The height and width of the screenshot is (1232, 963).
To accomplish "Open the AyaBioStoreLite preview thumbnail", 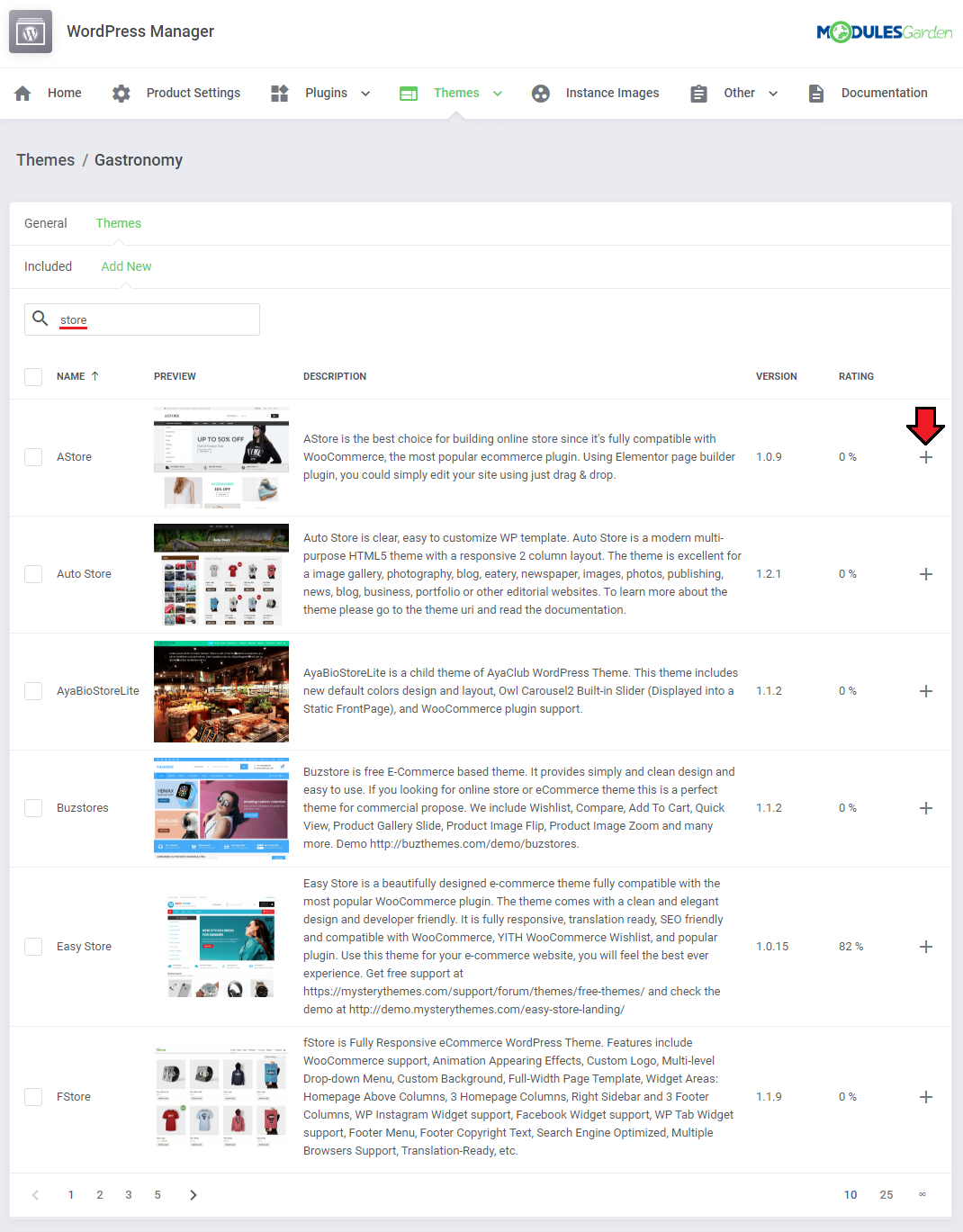I will [x=221, y=691].
